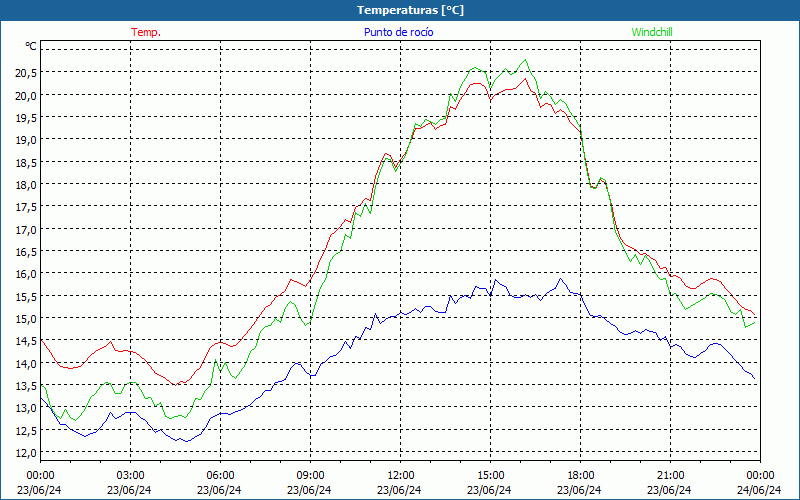Click the 12:00 time axis label

point(401,475)
